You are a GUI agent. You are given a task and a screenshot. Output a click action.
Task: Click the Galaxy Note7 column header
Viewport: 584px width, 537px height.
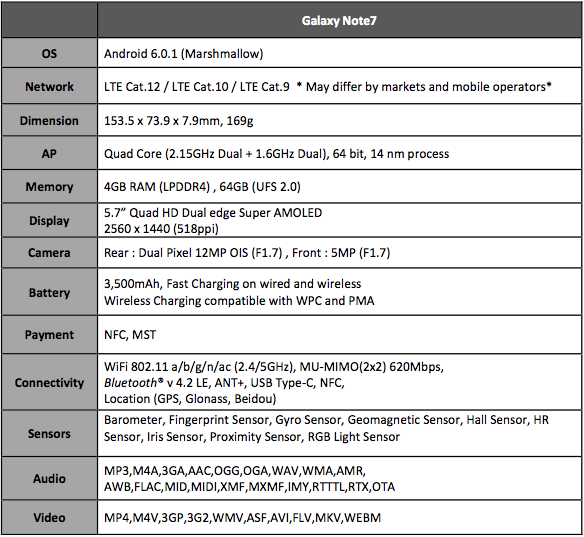click(x=339, y=20)
